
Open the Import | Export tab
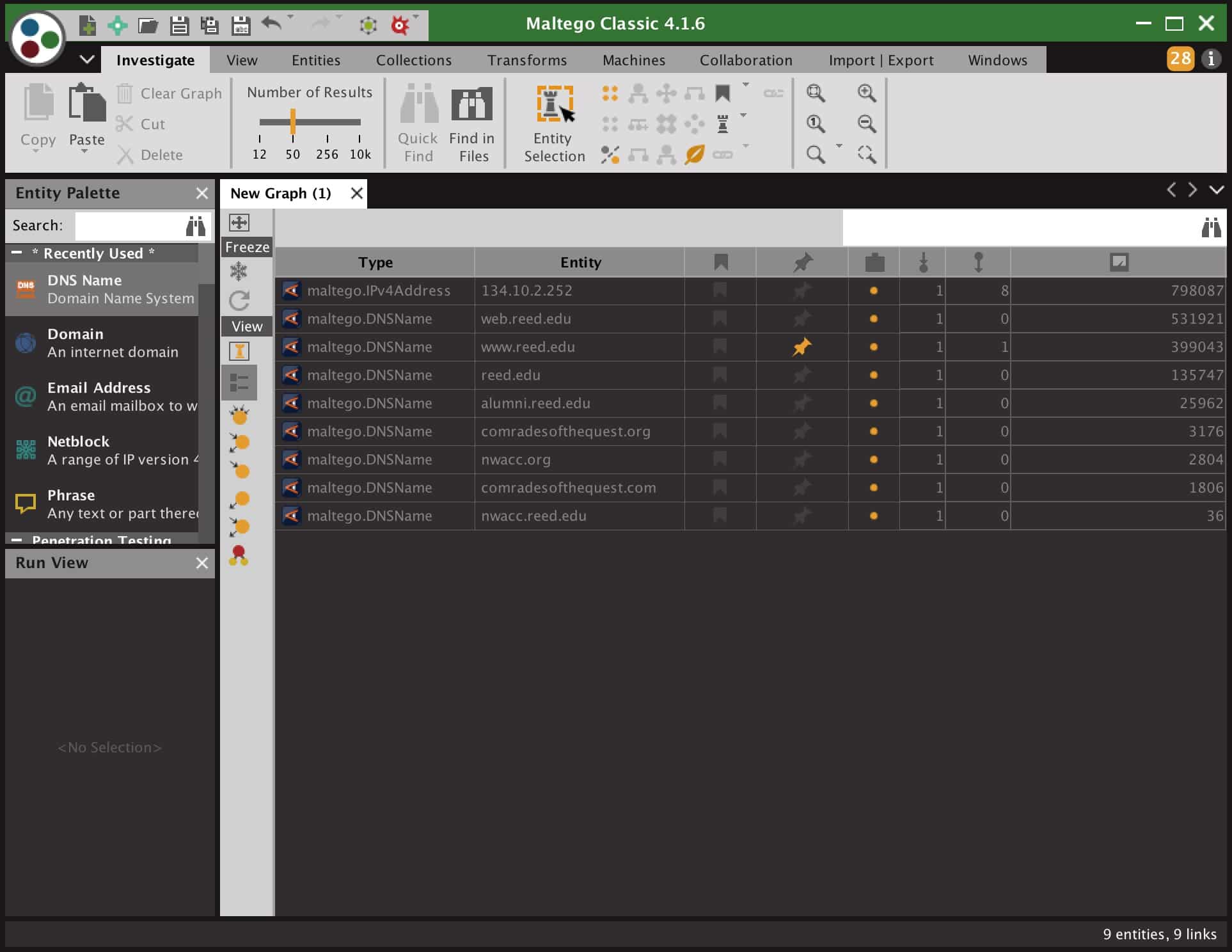click(x=881, y=60)
